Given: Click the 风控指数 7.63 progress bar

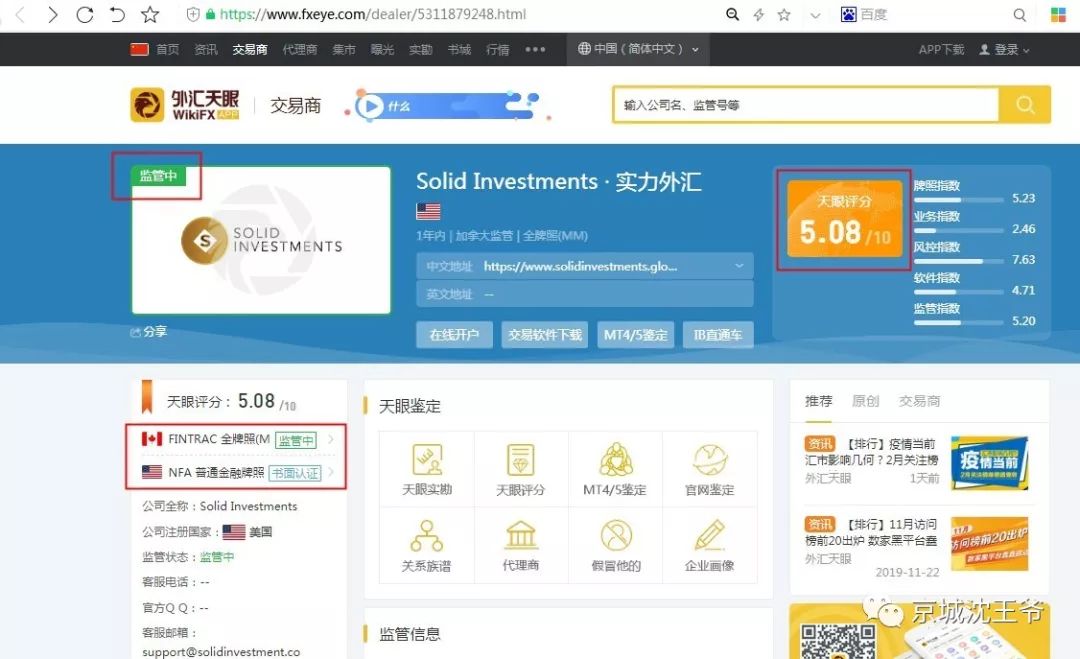Looking at the screenshot, I should tap(958, 261).
